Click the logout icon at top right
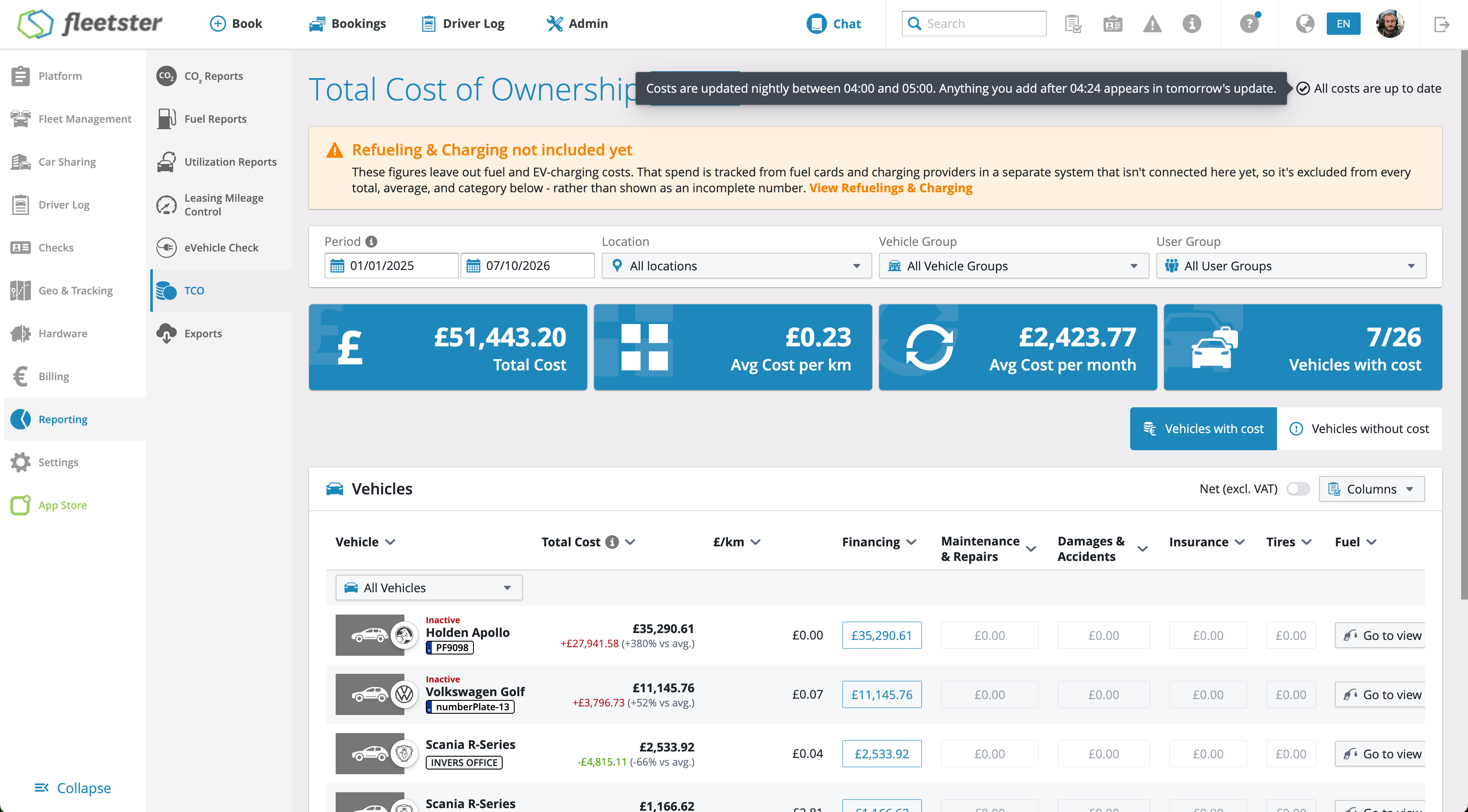Screen dimensions: 1468x812 pyautogui.click(x=1441, y=24)
